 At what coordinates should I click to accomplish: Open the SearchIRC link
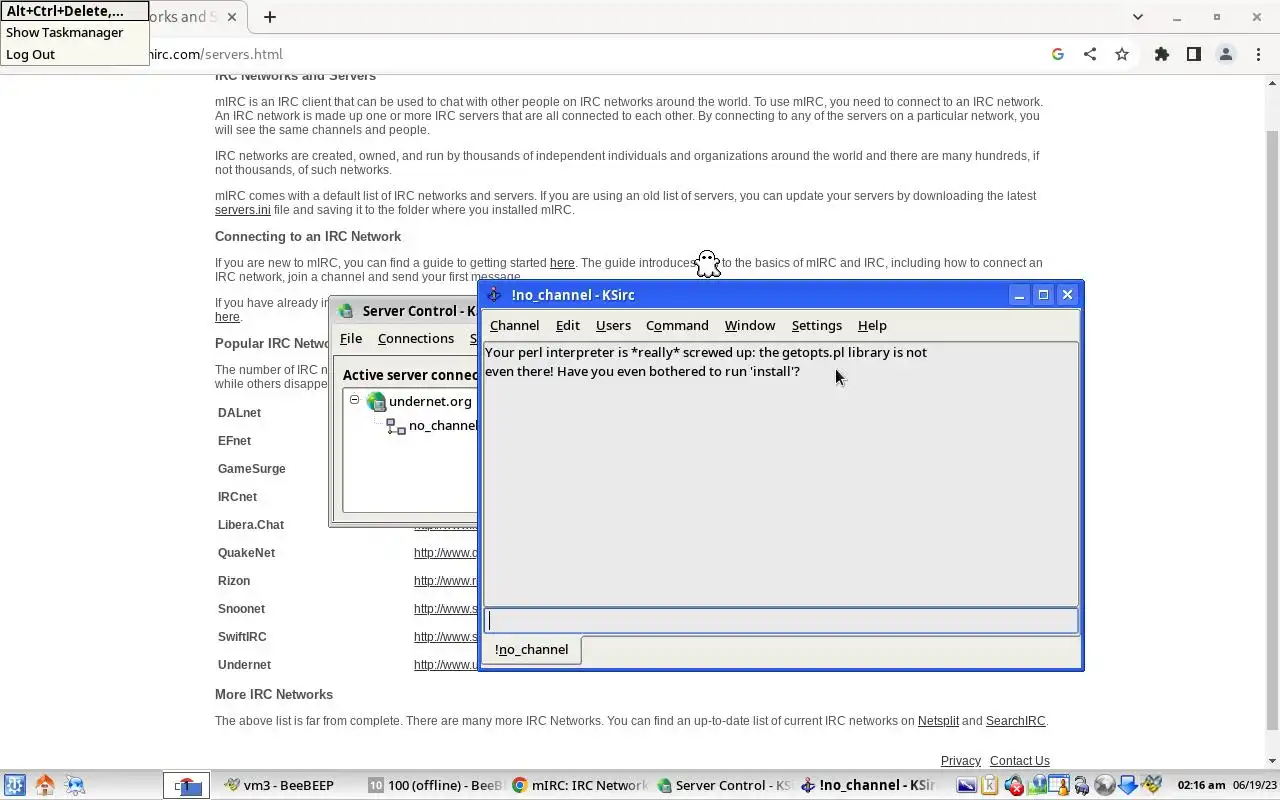click(x=1015, y=721)
